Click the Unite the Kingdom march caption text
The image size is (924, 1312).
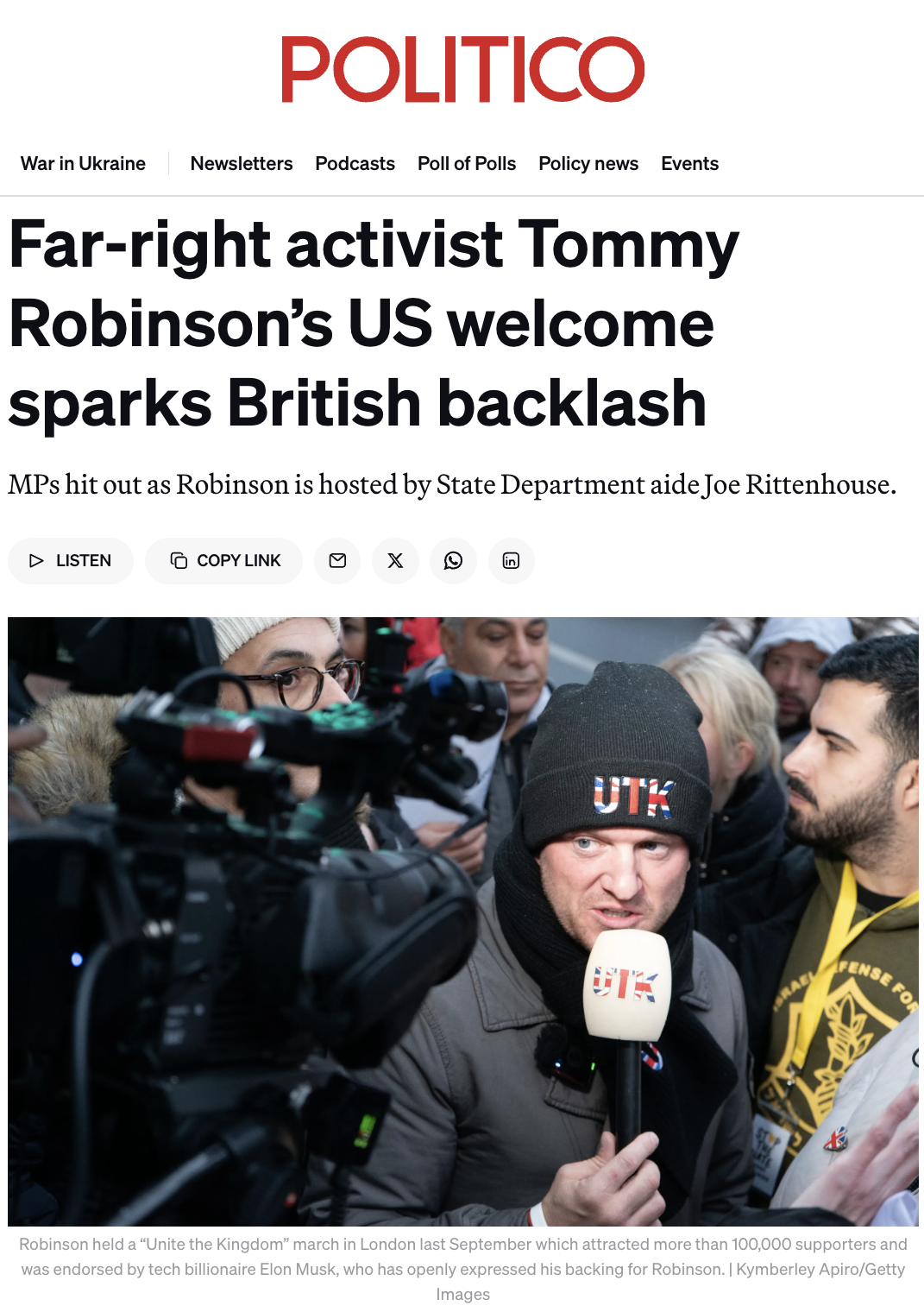pyautogui.click(x=462, y=1257)
